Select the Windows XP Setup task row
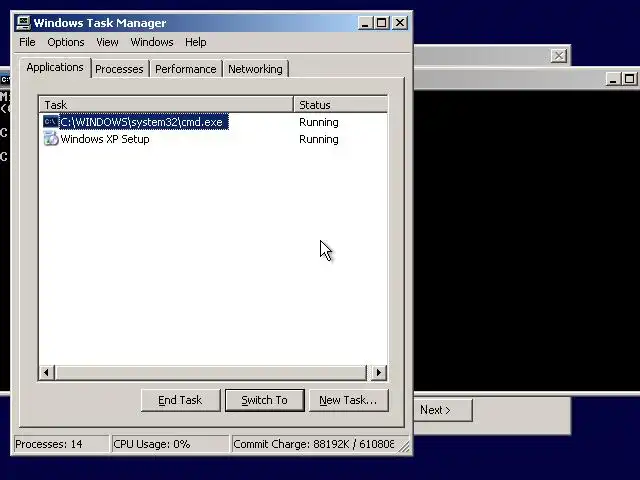640x480 pixels. point(213,139)
